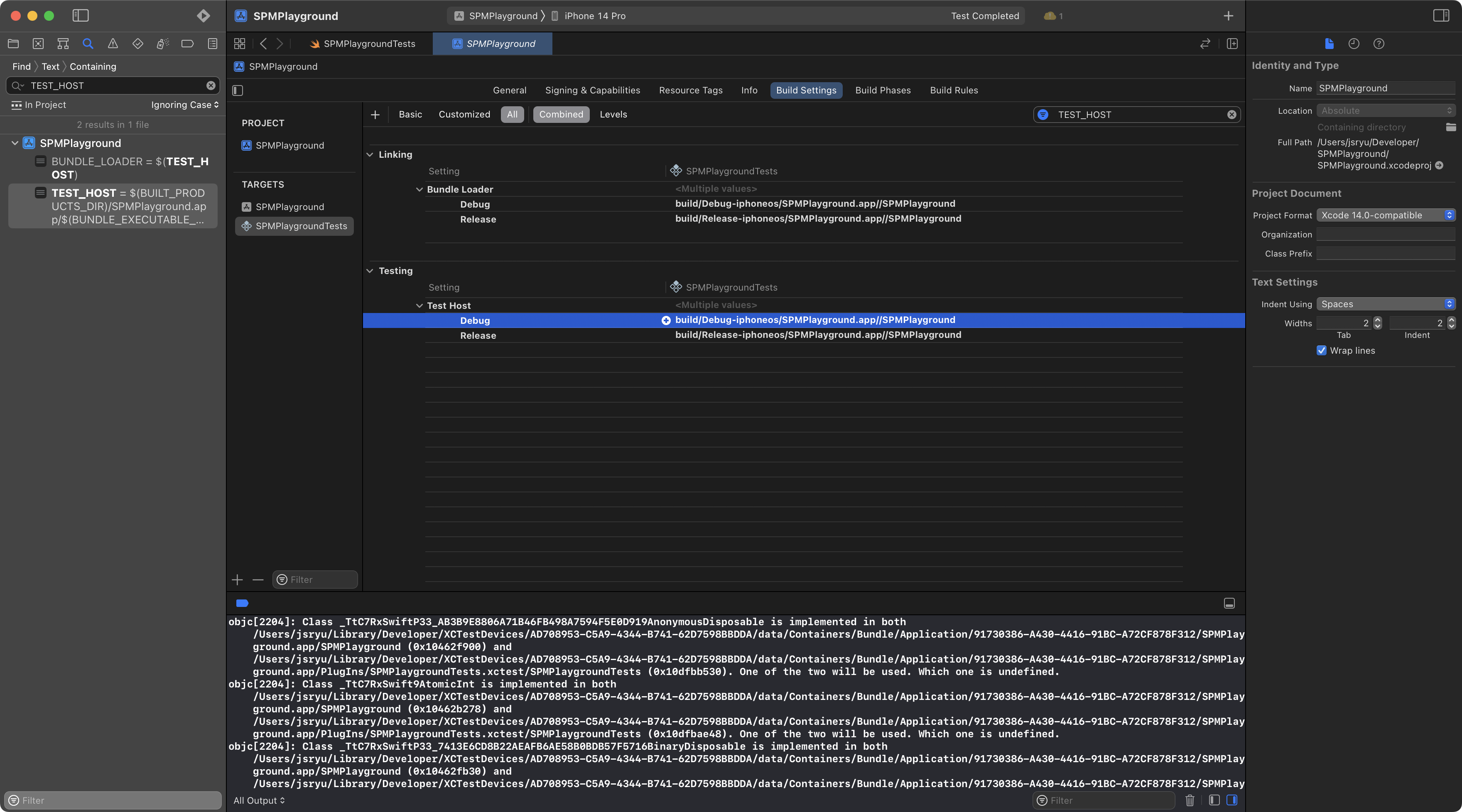
Task: Hide the debug area
Action: point(1229,603)
